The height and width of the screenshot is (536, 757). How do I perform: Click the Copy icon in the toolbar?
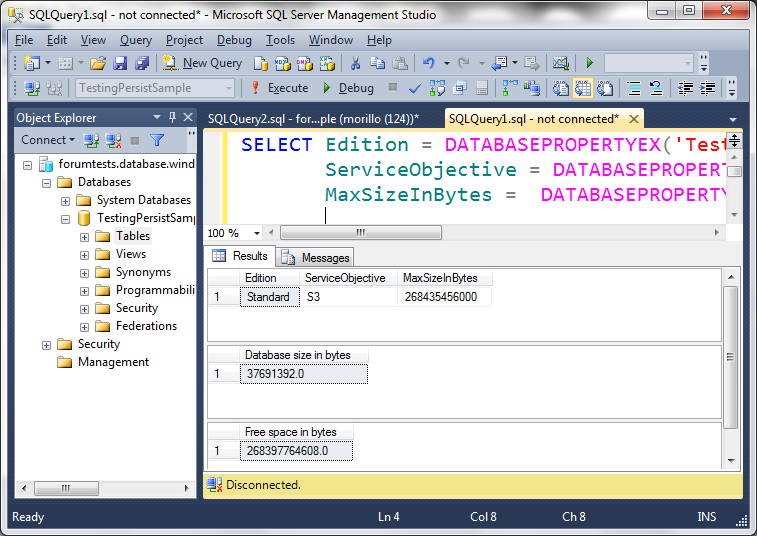tap(378, 63)
